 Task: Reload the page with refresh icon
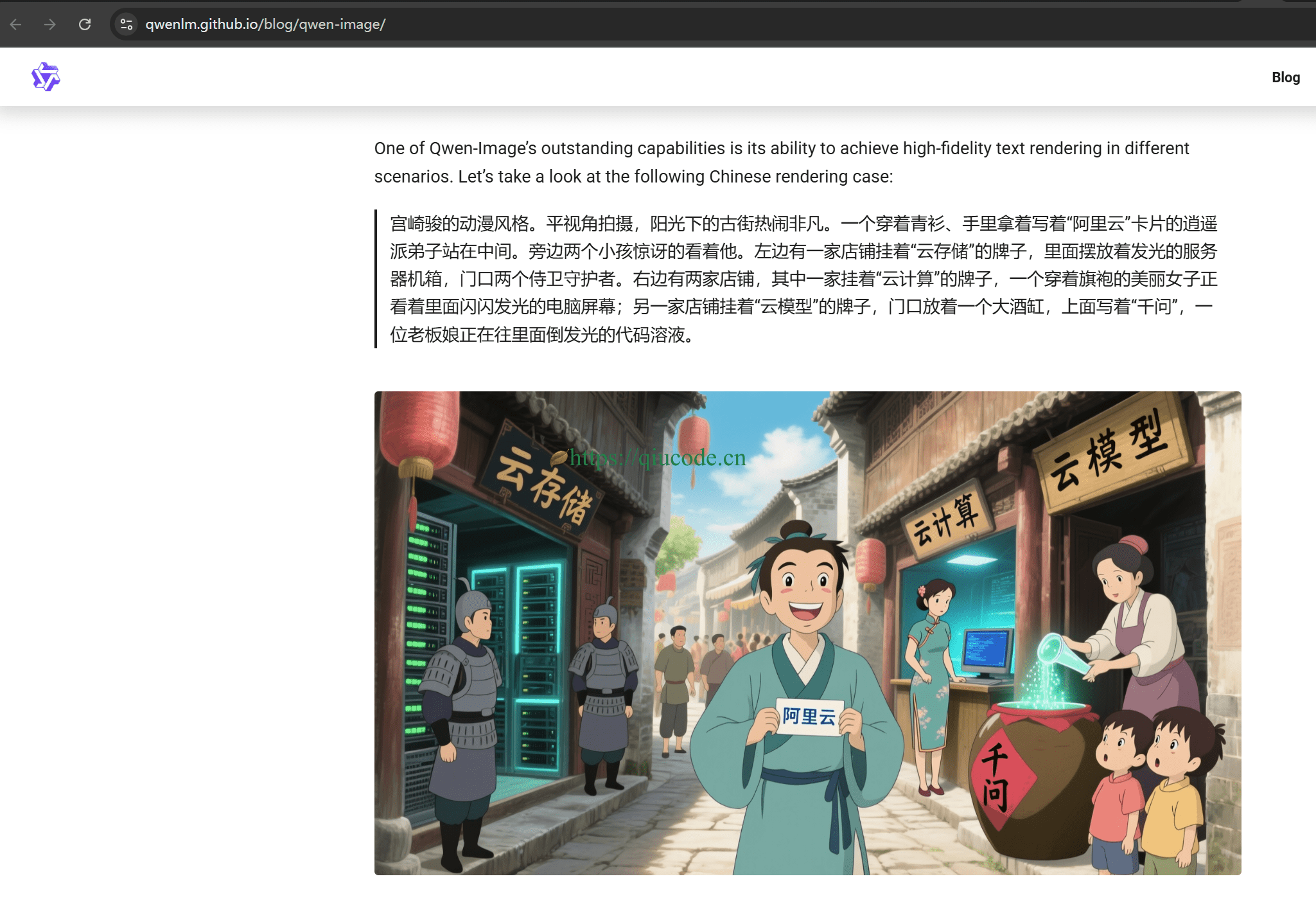[x=85, y=24]
